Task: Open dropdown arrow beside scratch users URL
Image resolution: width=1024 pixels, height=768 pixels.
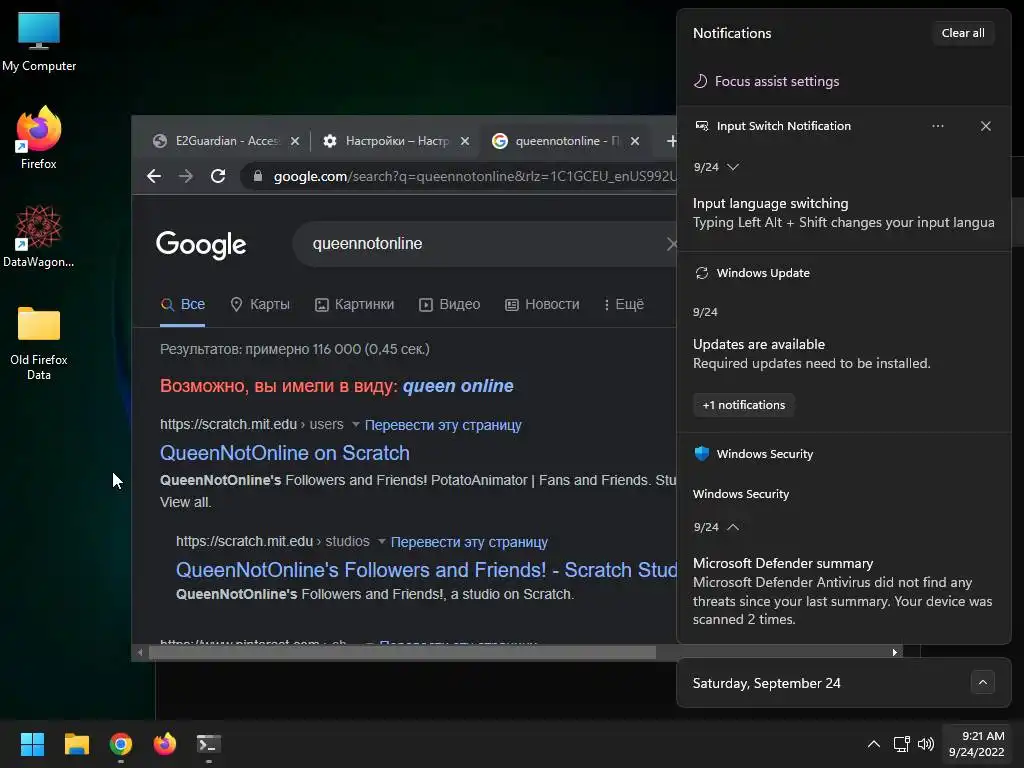Action: click(x=356, y=424)
